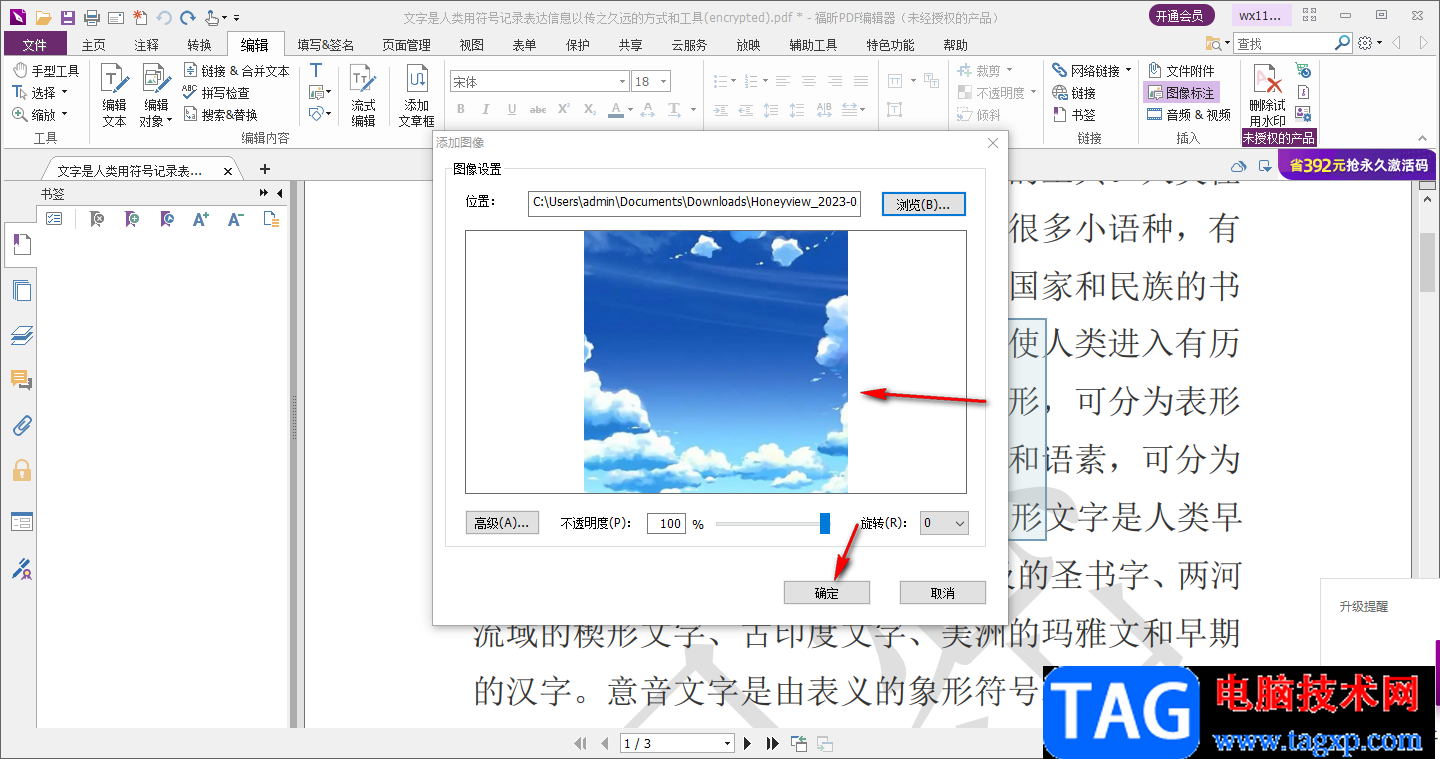Image resolution: width=1440 pixels, height=759 pixels.
Task: Collapse the bookmarks panel arrow
Action: click(279, 193)
